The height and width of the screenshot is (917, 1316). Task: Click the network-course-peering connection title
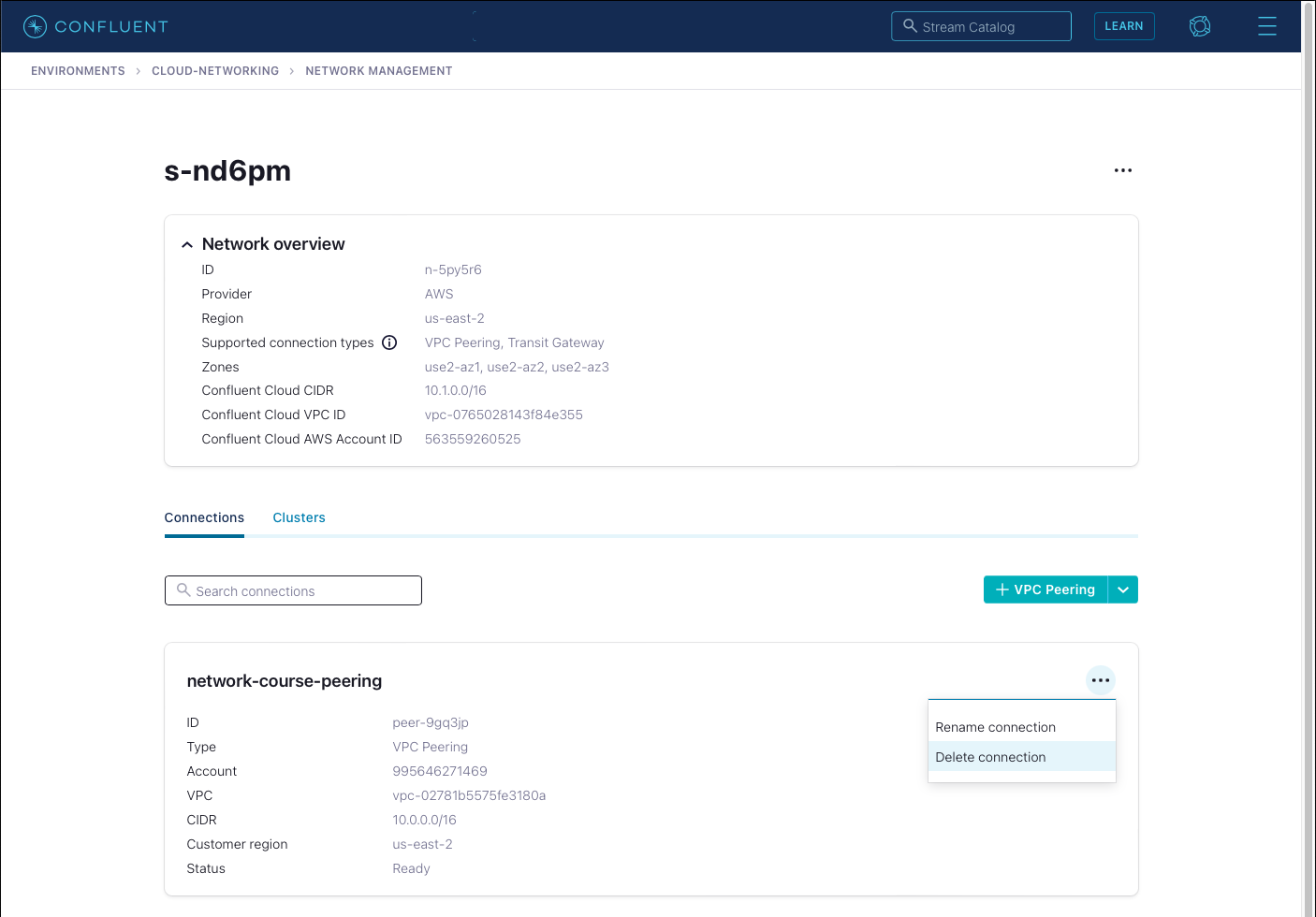click(285, 681)
